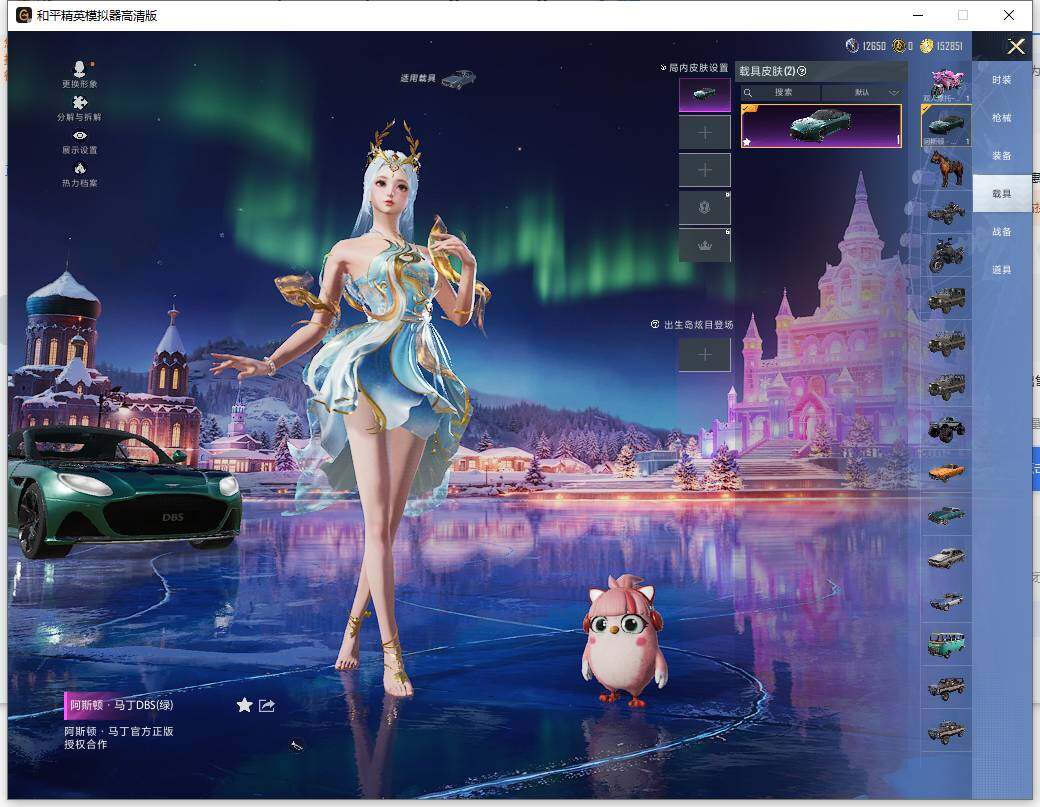The height and width of the screenshot is (807, 1040).
Task: Select the 载具 tab
Action: point(1001,194)
